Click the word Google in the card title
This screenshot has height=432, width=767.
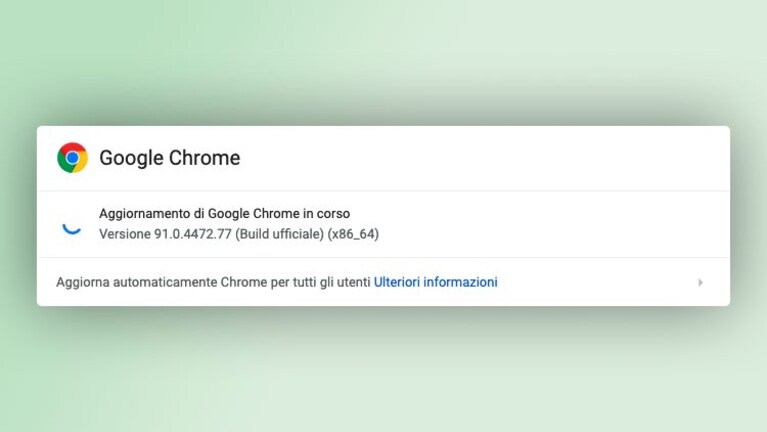tap(131, 159)
